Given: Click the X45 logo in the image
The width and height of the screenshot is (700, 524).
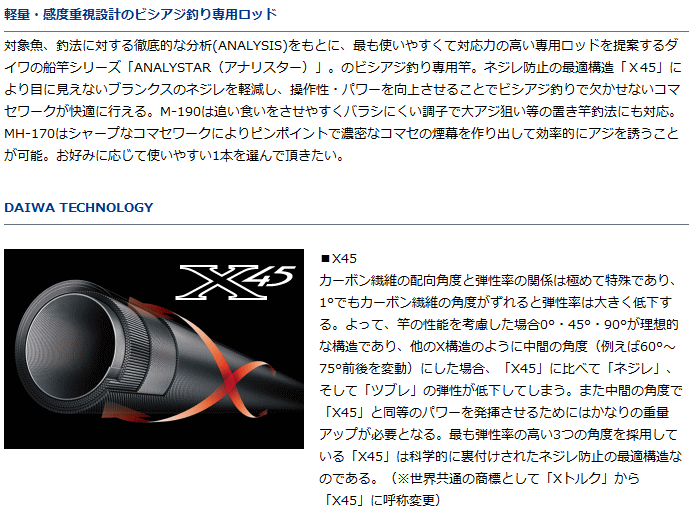Looking at the screenshot, I should click(x=235, y=282).
